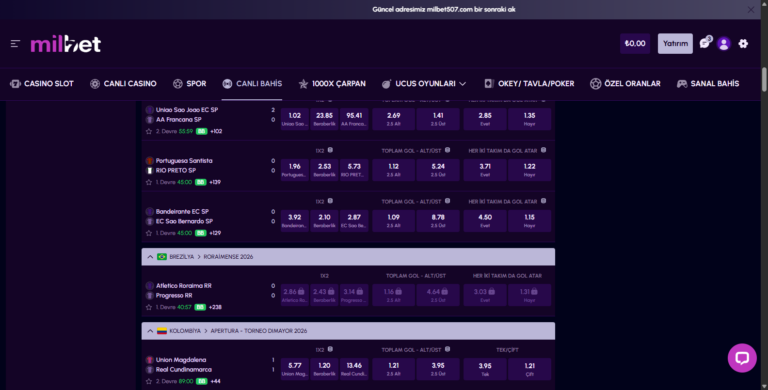Close the address announcement banner
768x390 pixels.
[x=750, y=9]
